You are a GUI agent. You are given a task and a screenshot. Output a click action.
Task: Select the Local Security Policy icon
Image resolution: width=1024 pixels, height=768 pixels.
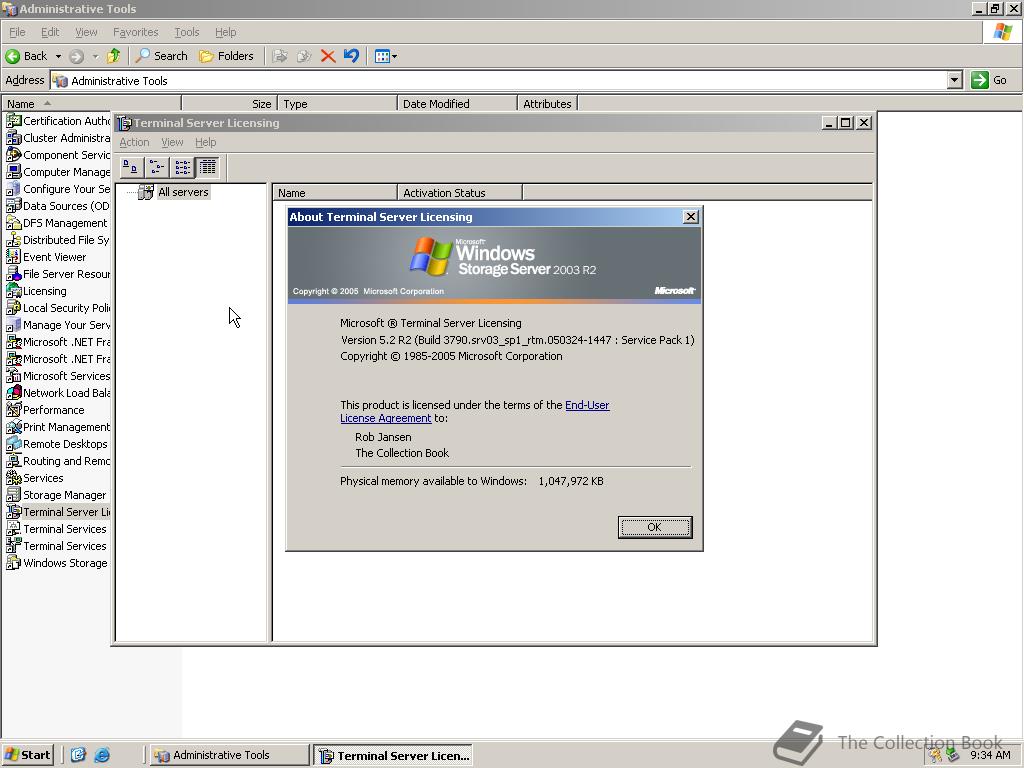14,308
